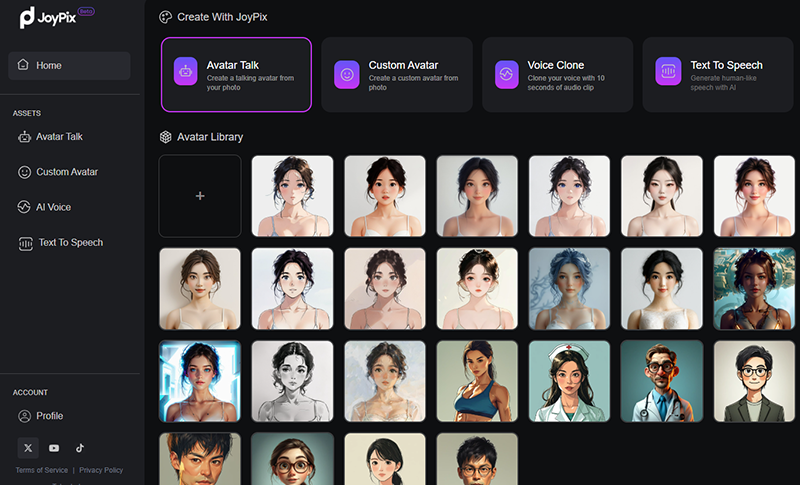Click the waveform icon beside AI Voice
800x485 pixels.
(24, 207)
